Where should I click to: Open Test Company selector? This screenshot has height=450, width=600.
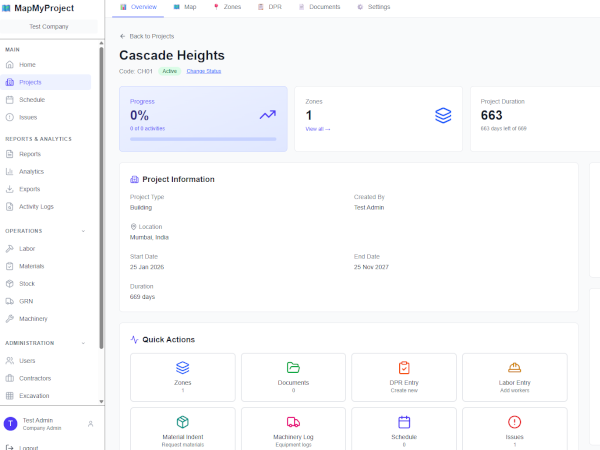coord(49,27)
